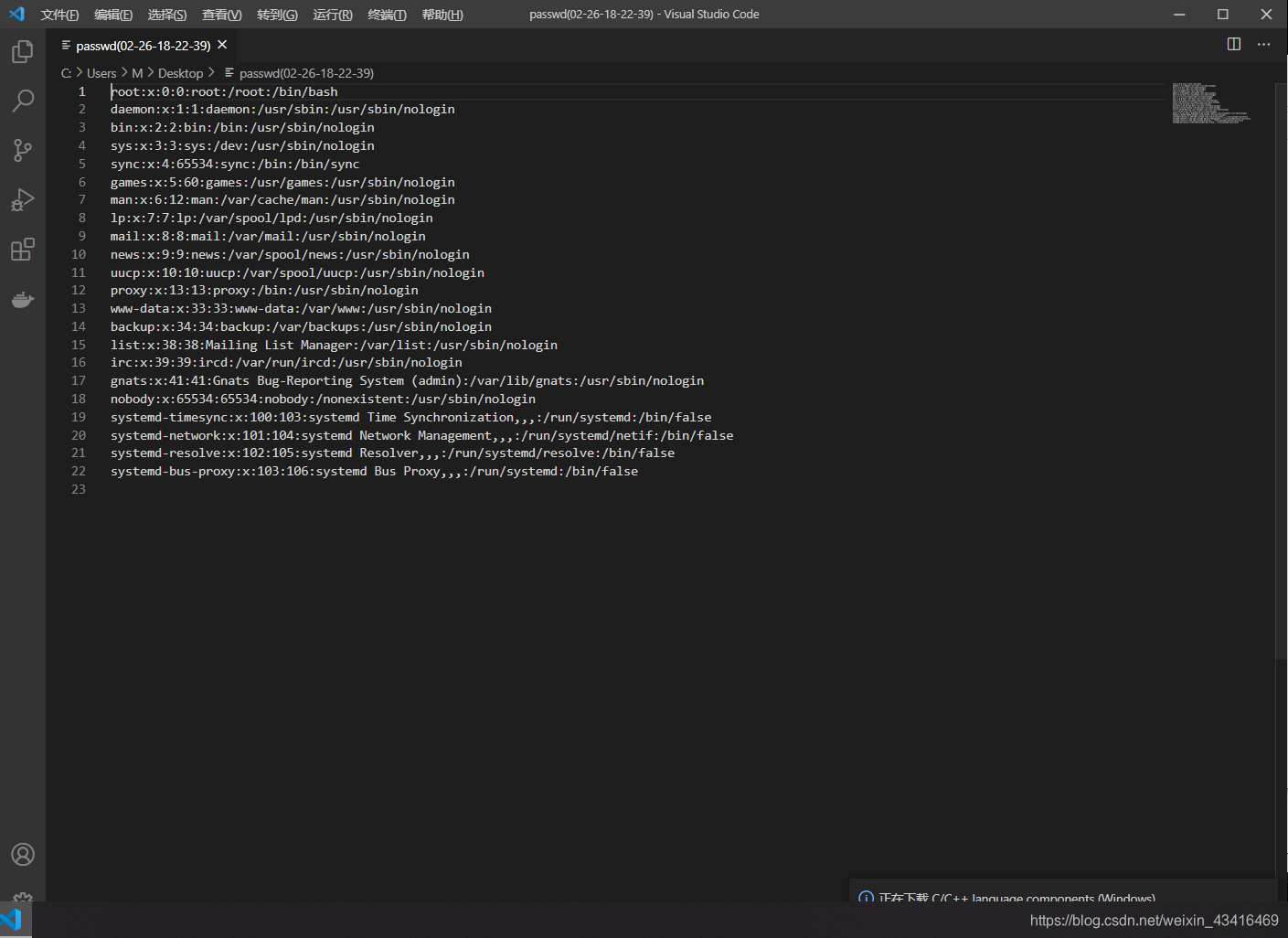Open the 终端(T) menu

388,15
